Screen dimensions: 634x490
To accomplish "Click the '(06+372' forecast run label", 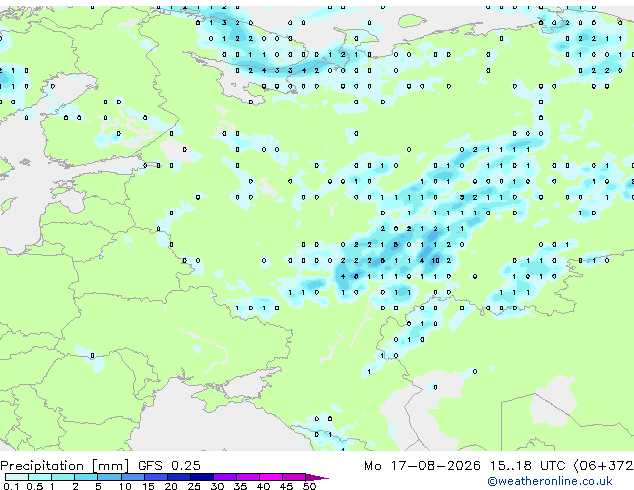I will pos(603,466).
